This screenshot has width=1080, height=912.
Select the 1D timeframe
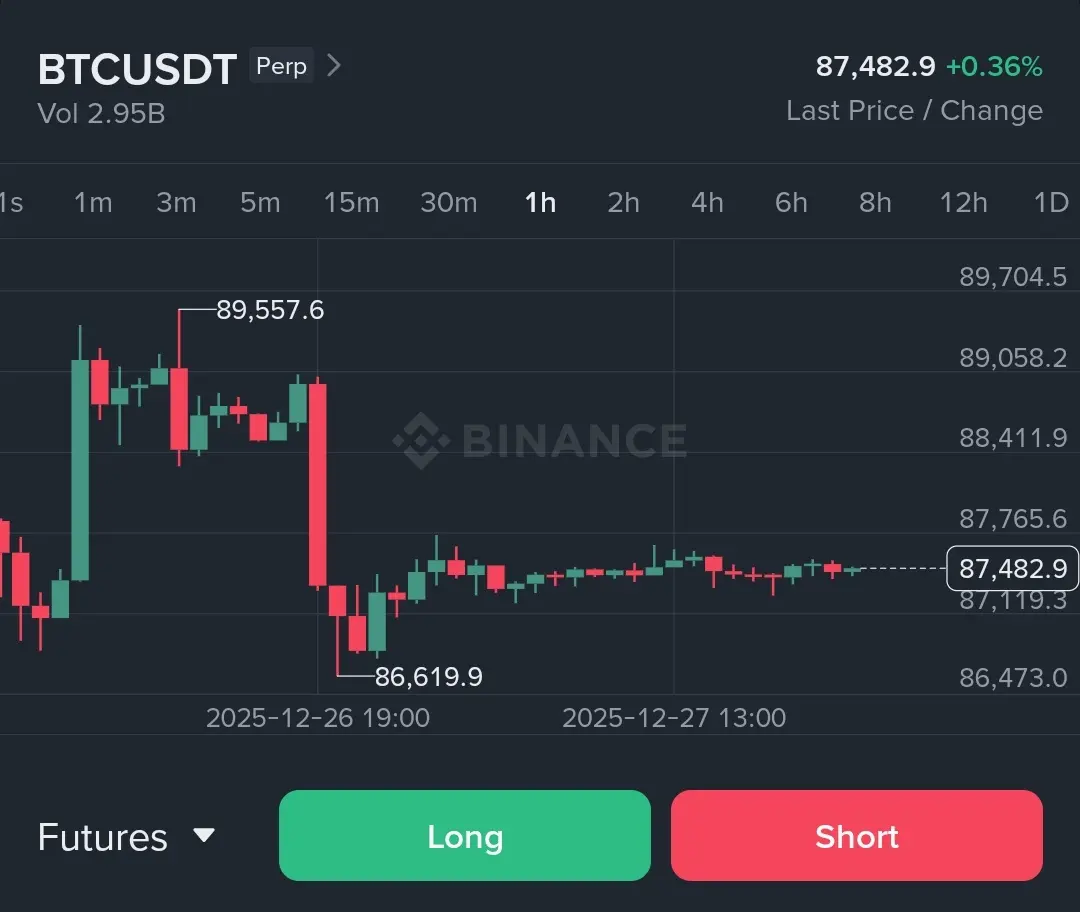pos(1050,202)
